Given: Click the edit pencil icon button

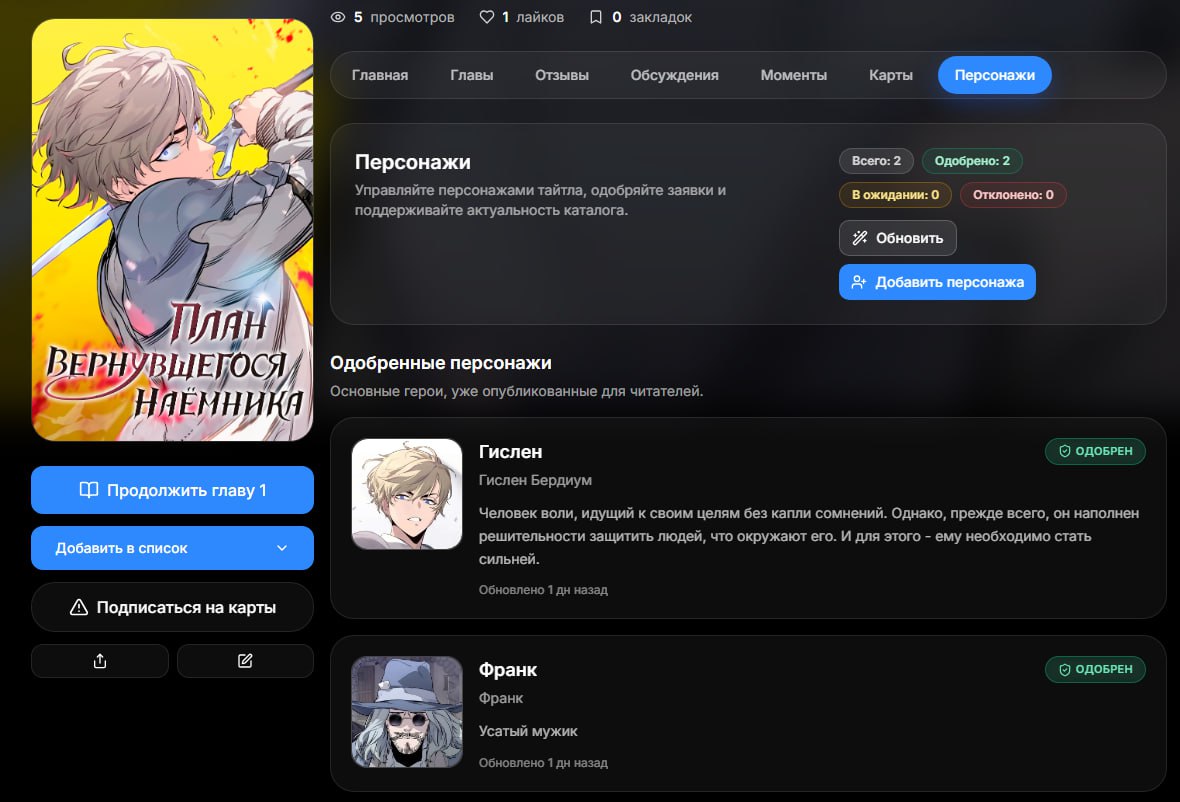Looking at the screenshot, I should click(245, 661).
